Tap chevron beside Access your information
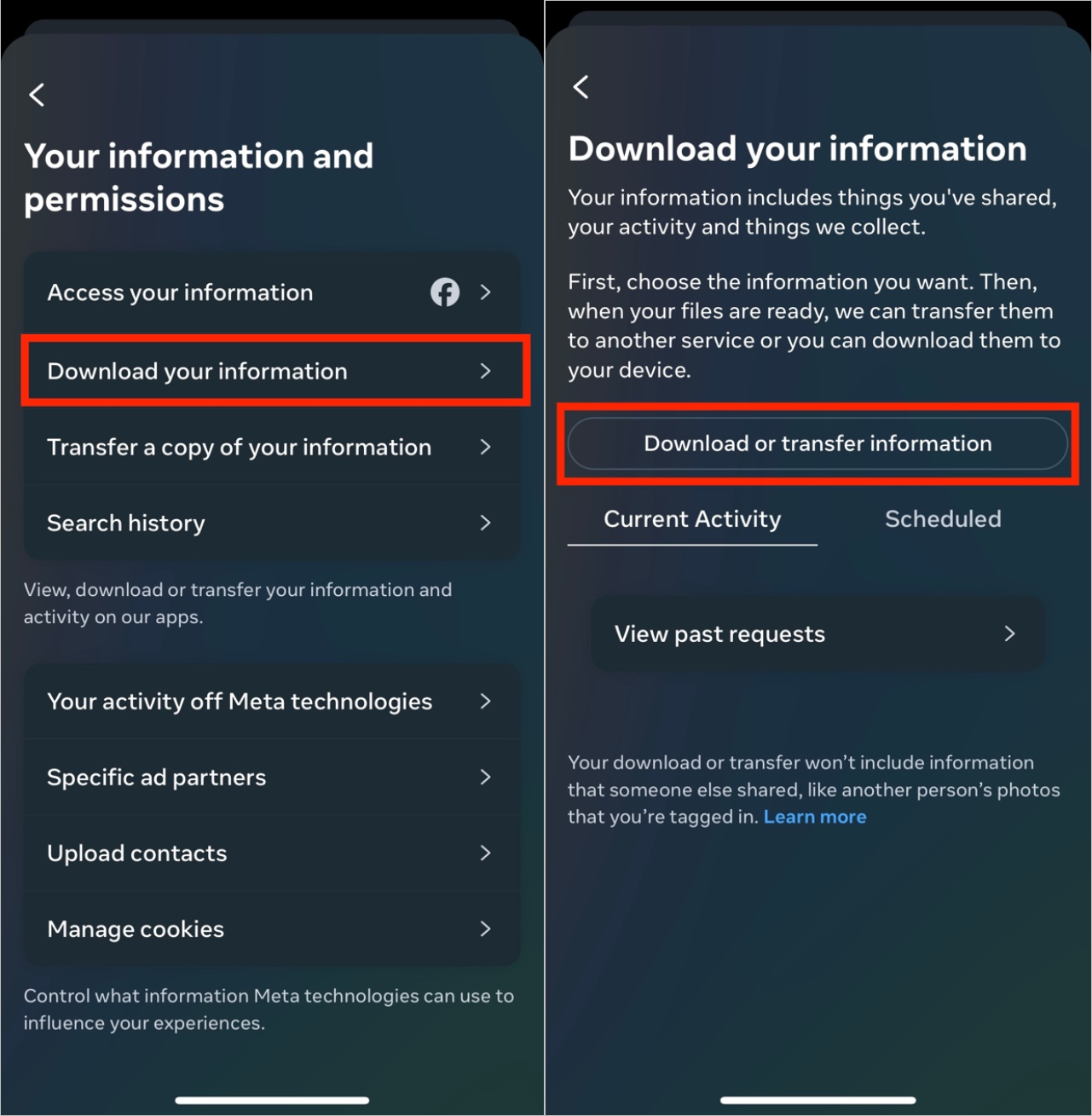This screenshot has width=1092, height=1116. [485, 292]
